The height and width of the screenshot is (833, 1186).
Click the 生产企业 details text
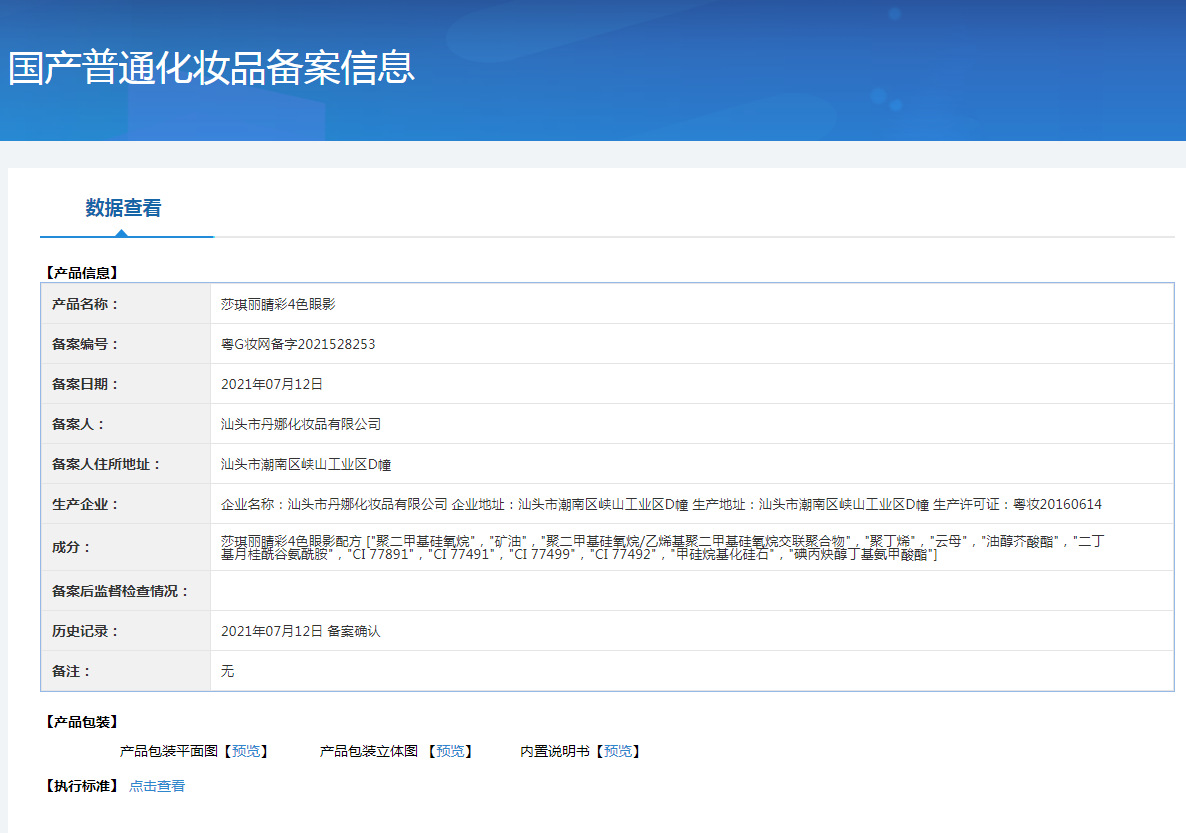[x=661, y=505]
